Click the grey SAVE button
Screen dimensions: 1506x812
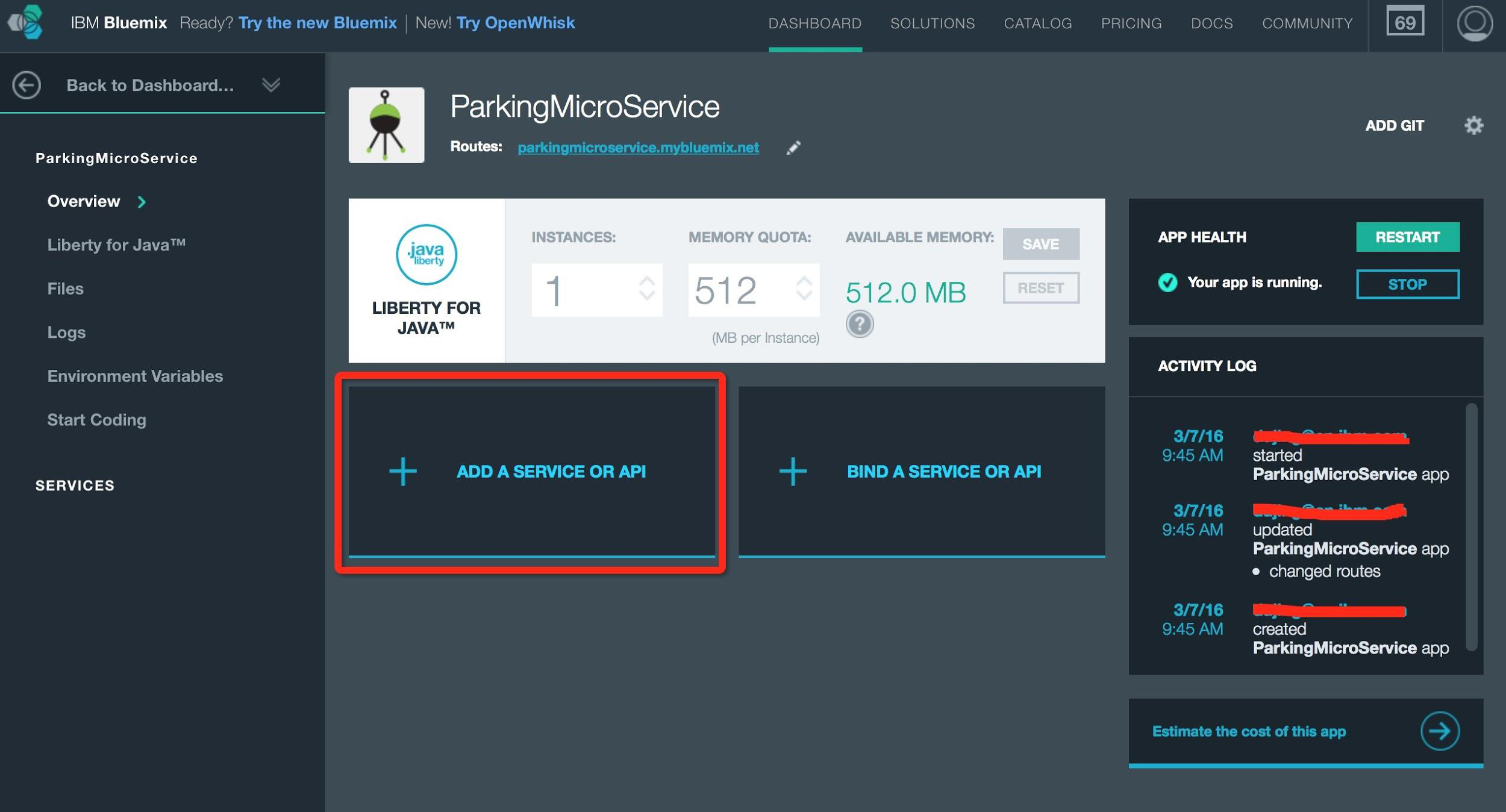1041,244
